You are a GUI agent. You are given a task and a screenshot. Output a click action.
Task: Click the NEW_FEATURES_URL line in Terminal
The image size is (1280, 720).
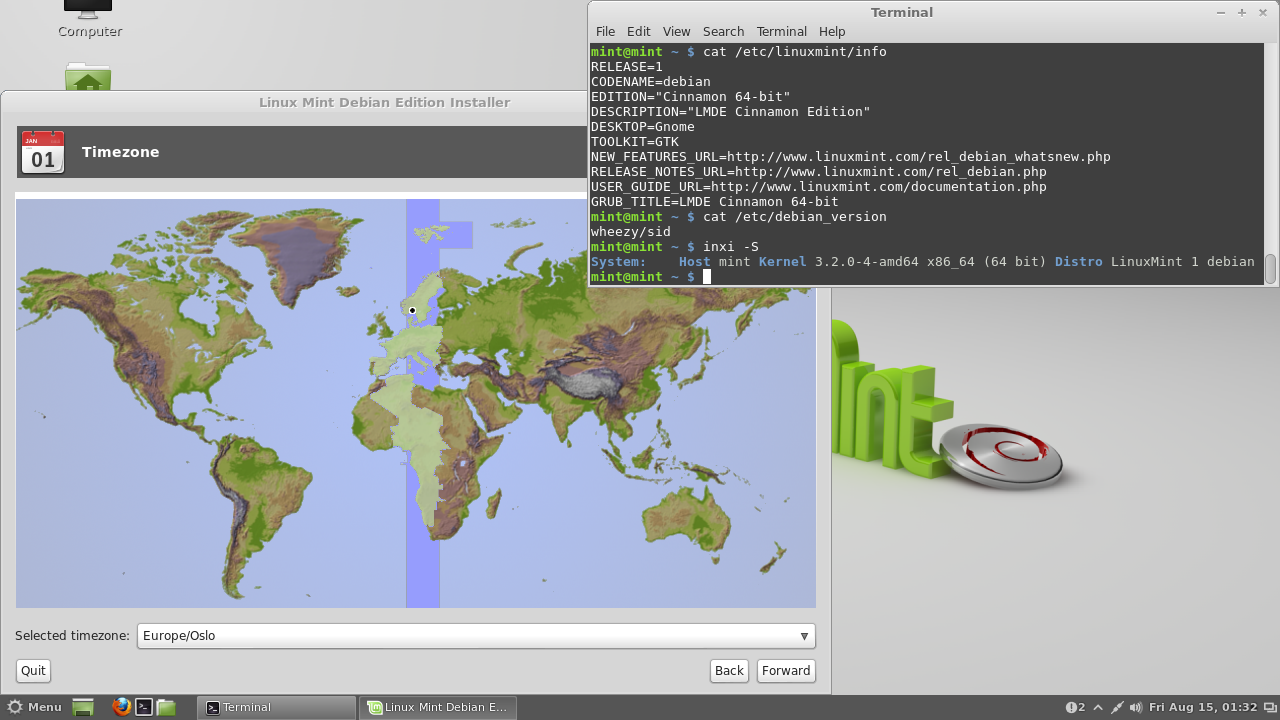[851, 157]
